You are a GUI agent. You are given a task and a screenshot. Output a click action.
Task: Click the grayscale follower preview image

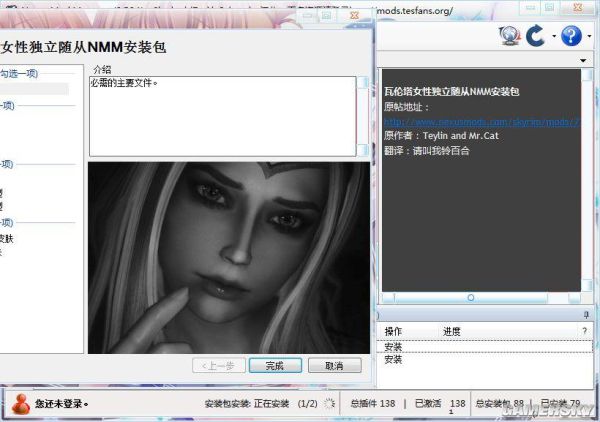click(x=229, y=257)
